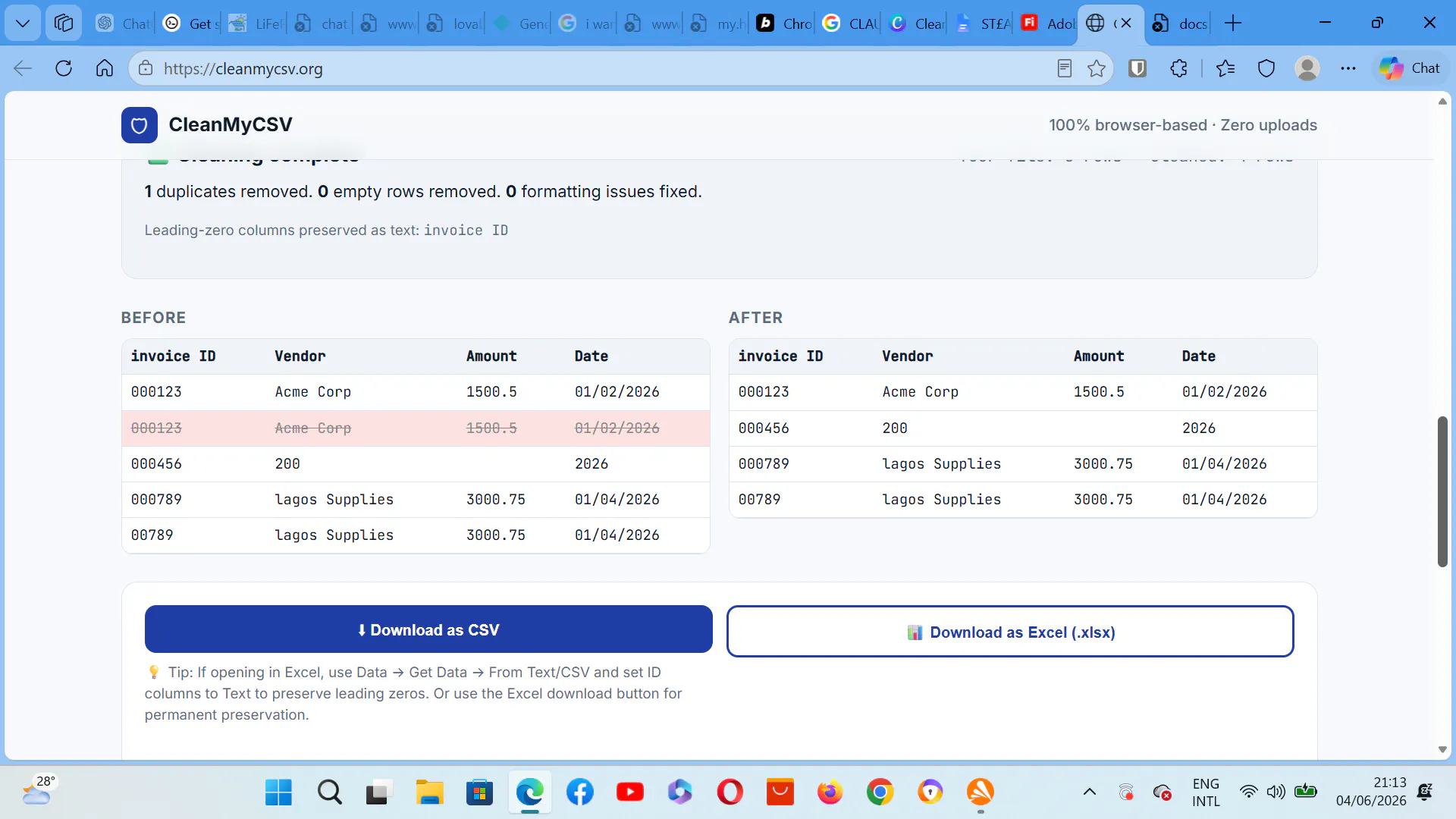
Task: Open the clock and calendar flyout
Action: 1371,792
